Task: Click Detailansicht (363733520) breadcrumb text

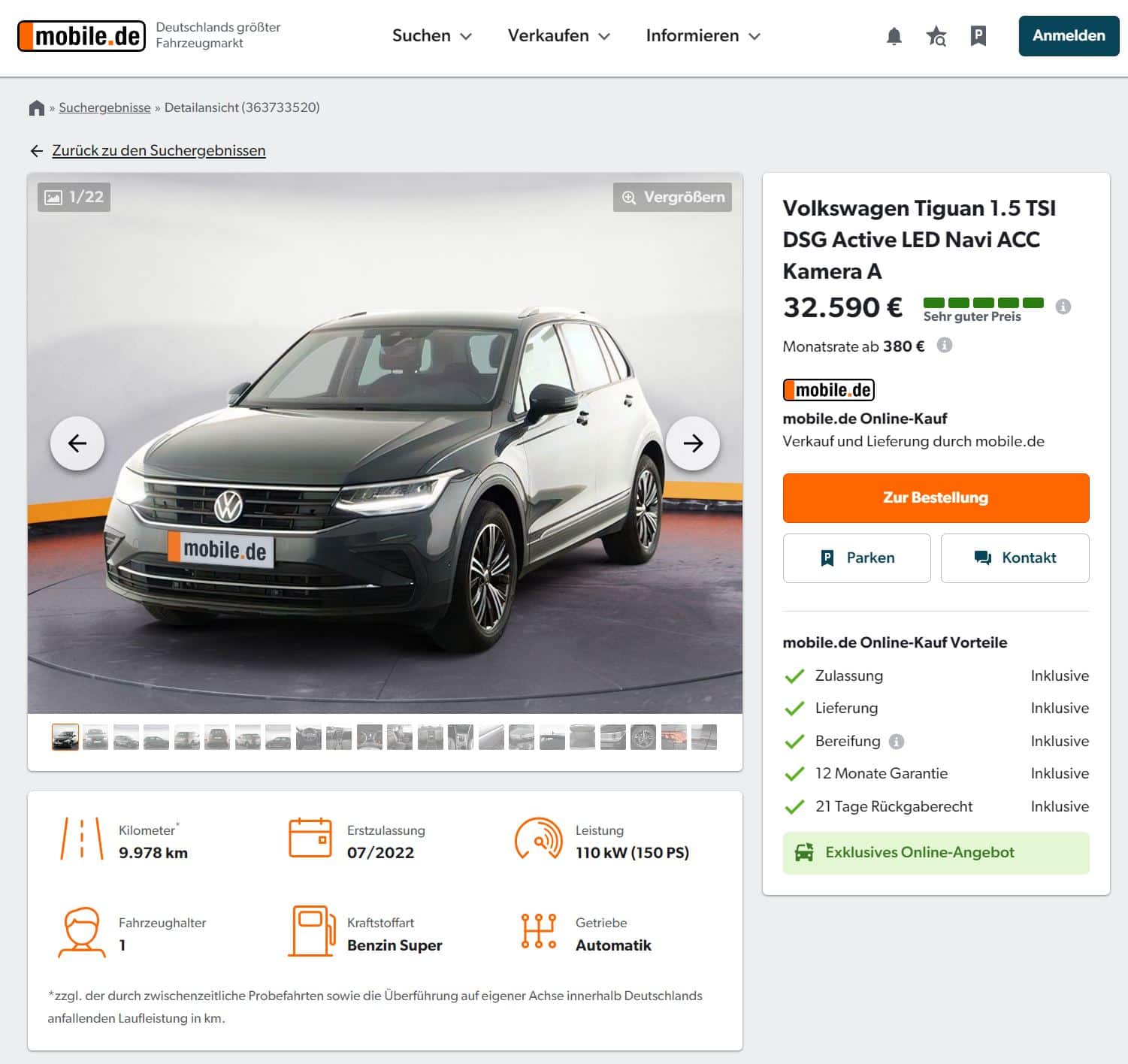Action: (x=242, y=107)
